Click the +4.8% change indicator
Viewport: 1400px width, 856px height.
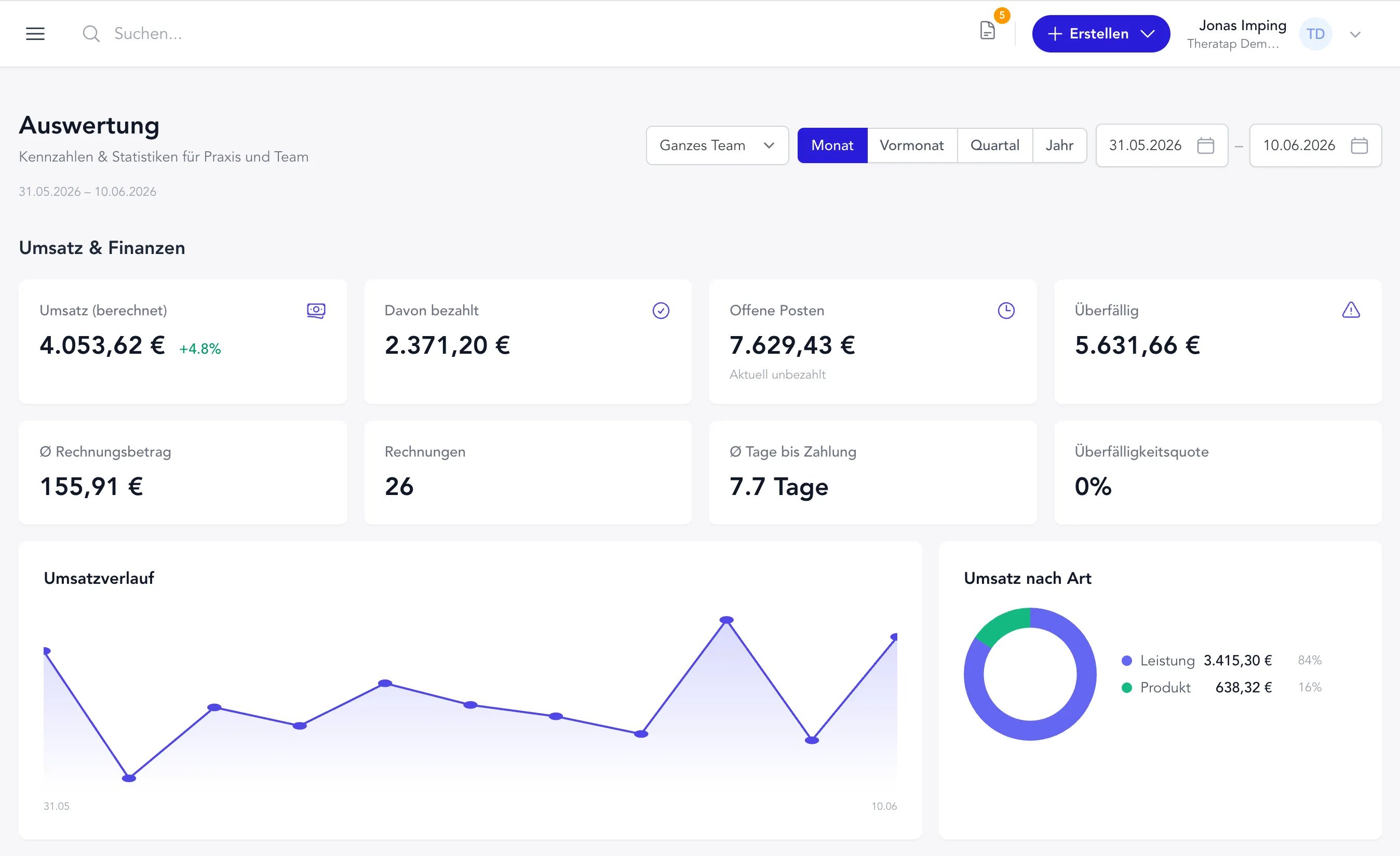tap(200, 349)
